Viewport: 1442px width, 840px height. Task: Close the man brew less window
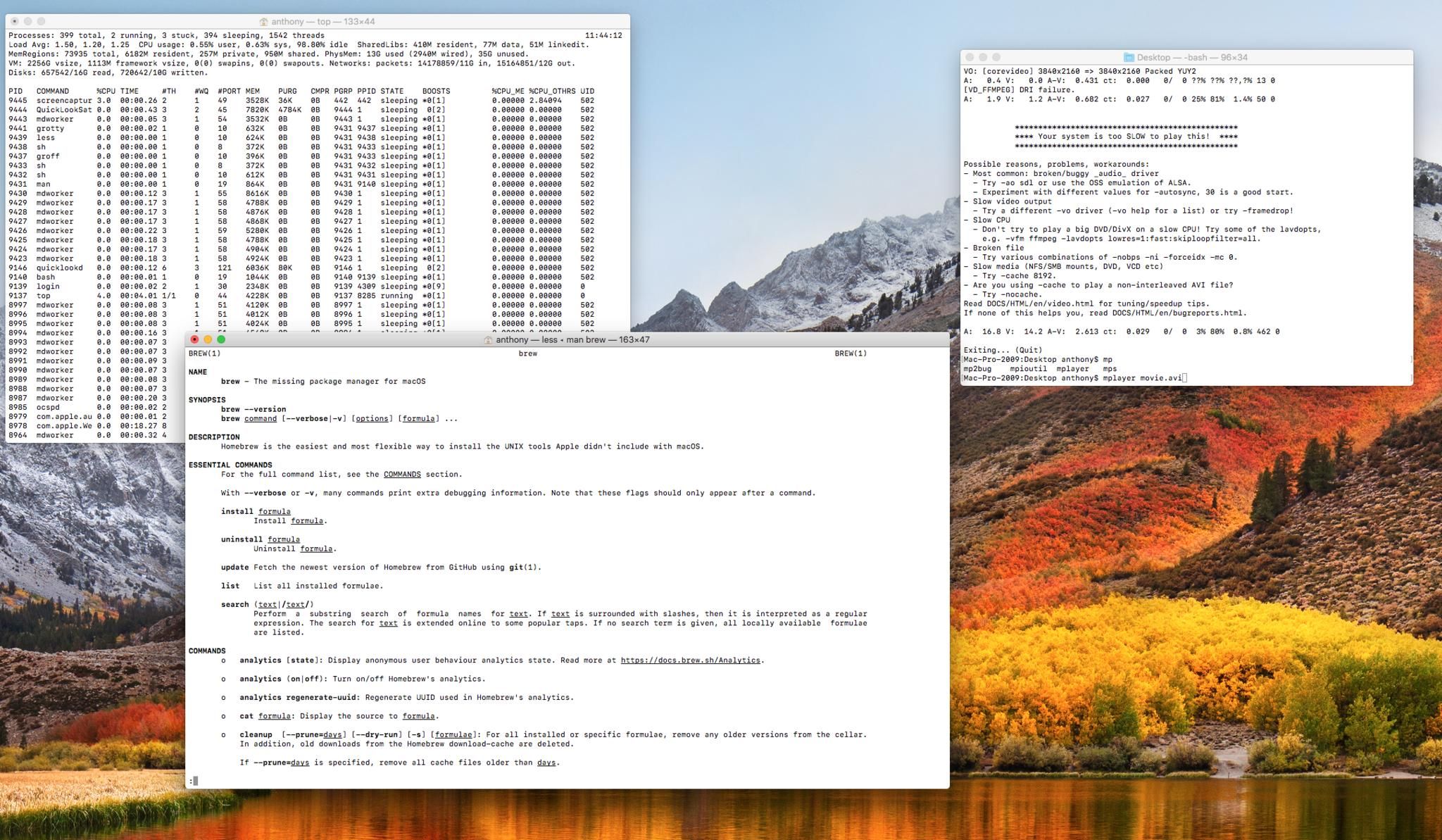195,339
